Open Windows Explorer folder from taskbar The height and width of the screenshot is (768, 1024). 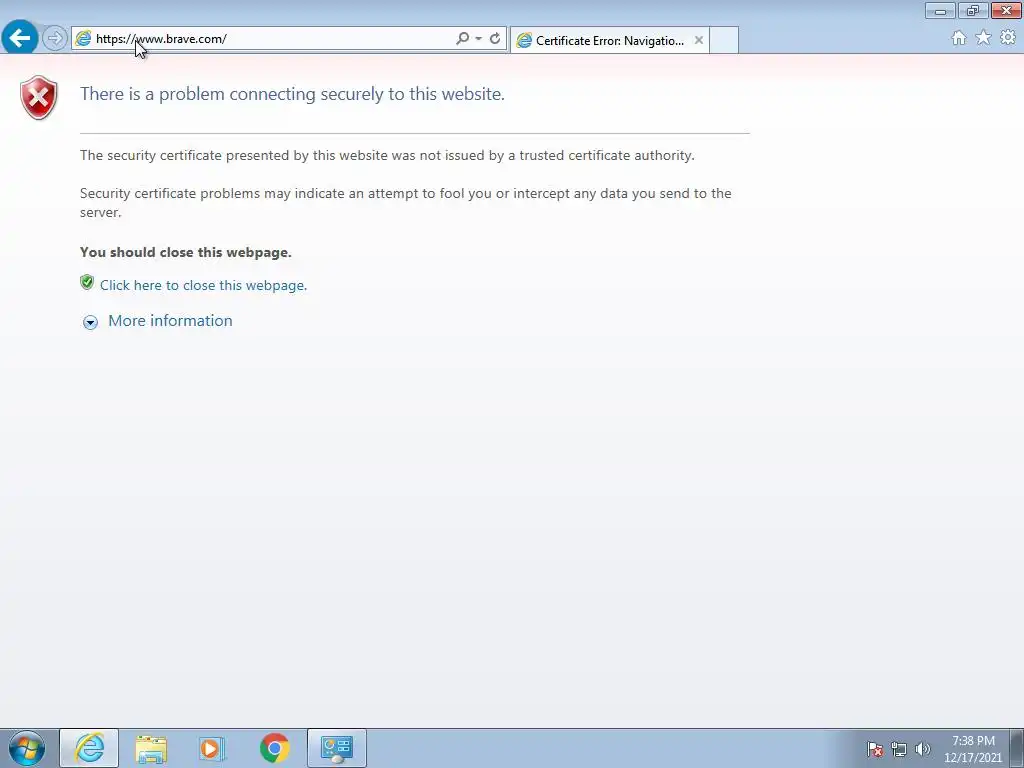[x=151, y=748]
